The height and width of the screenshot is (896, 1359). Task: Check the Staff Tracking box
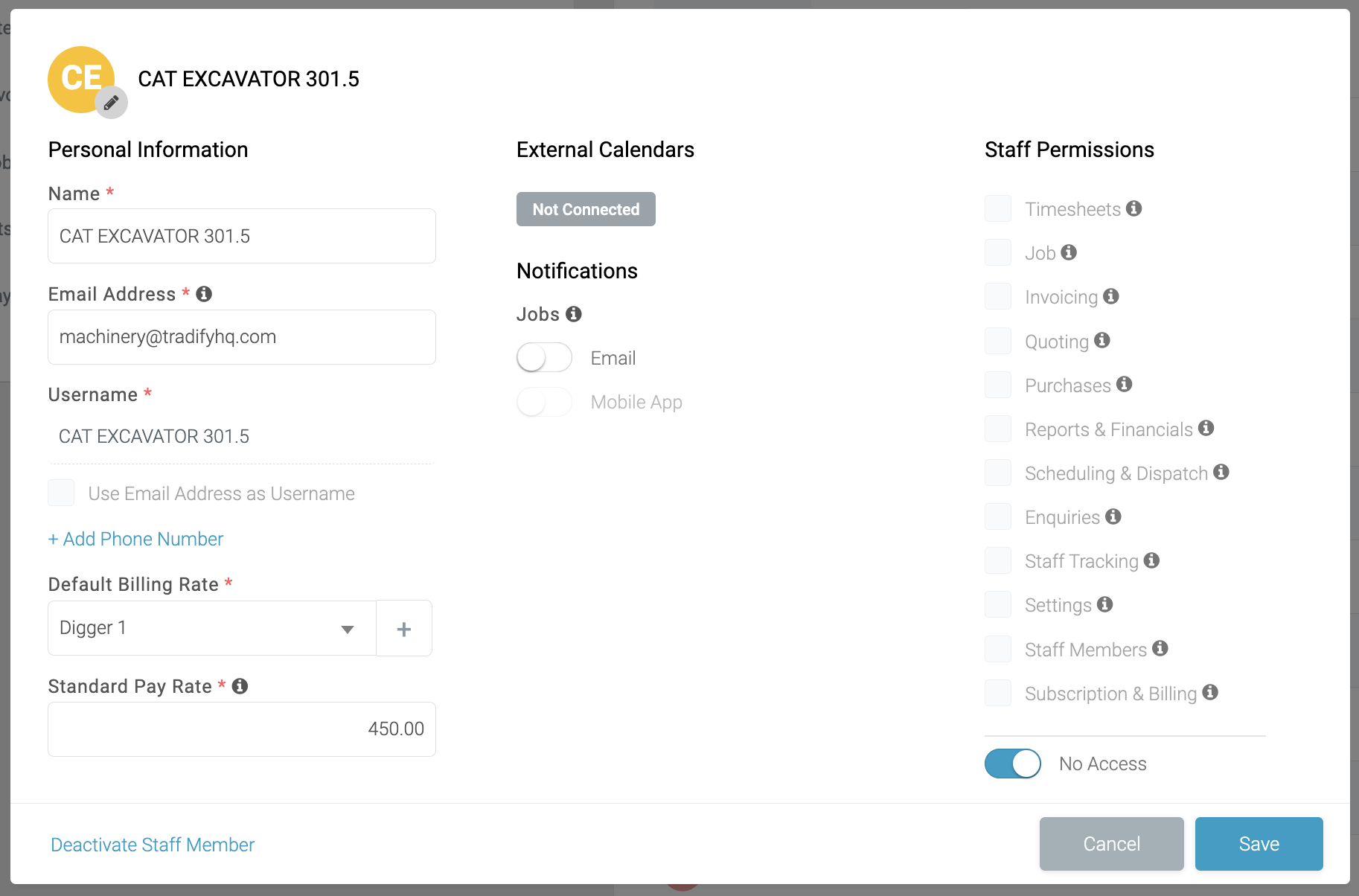998,560
